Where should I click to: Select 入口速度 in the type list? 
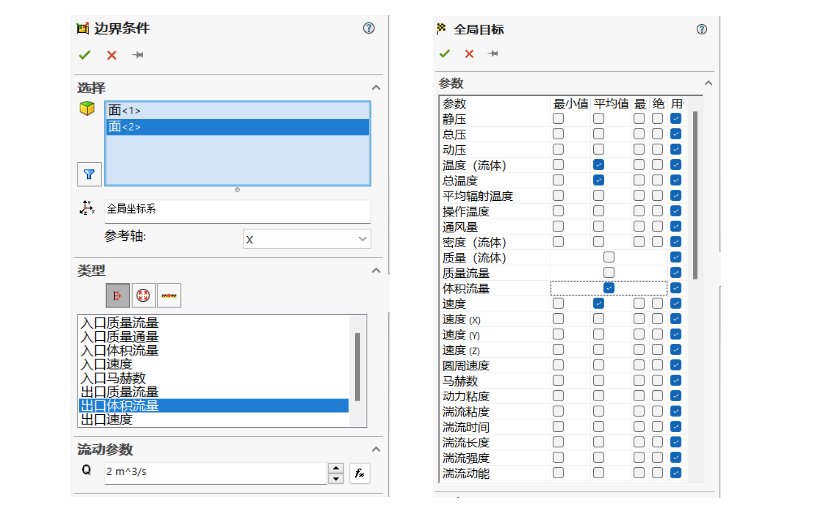(106, 364)
